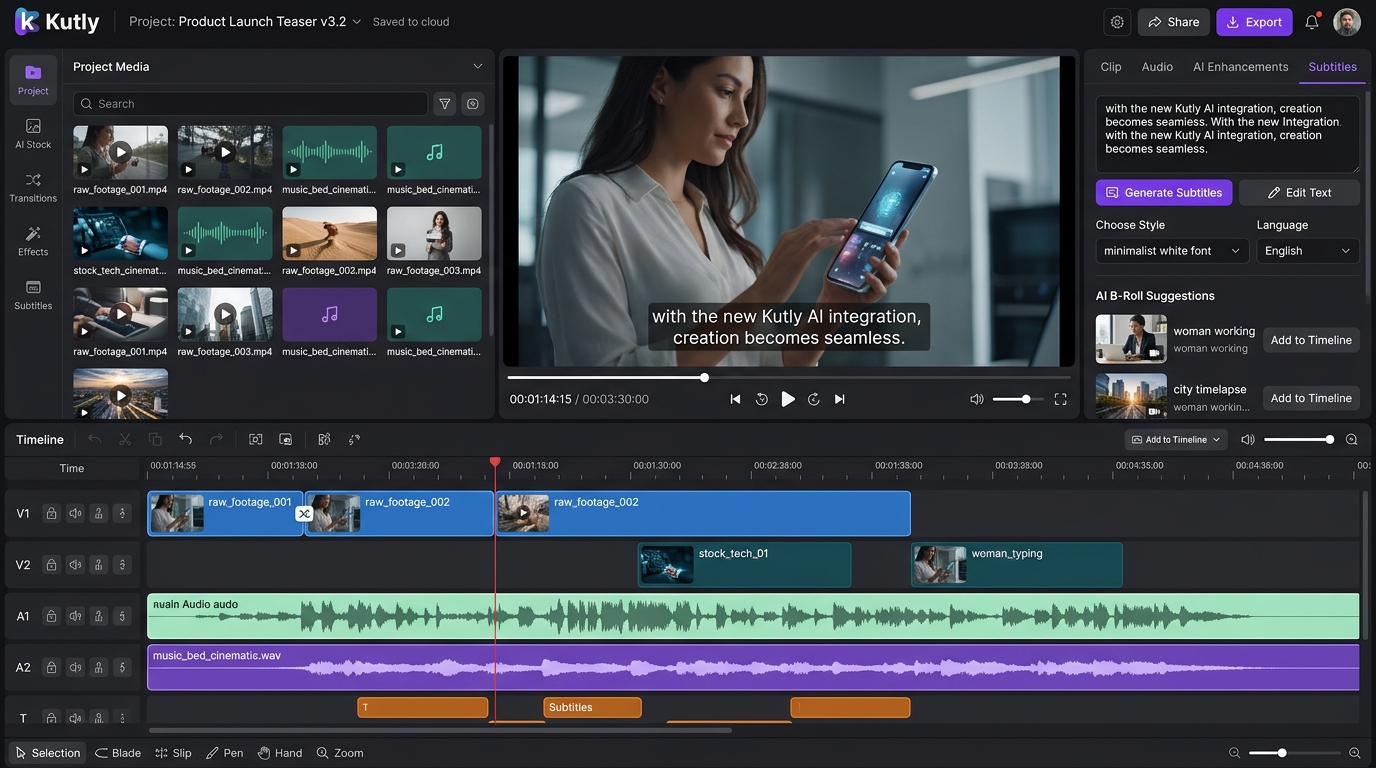This screenshot has height=768, width=1376.
Task: Click the zoom magnifier beside timeline volume slider
Action: coord(1352,439)
